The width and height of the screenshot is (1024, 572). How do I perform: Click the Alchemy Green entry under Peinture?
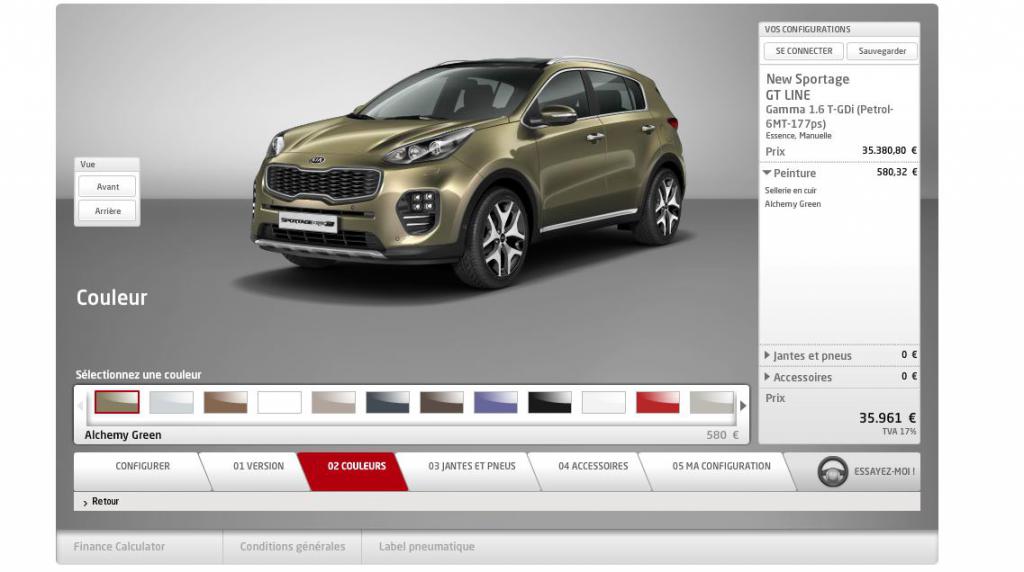point(793,204)
